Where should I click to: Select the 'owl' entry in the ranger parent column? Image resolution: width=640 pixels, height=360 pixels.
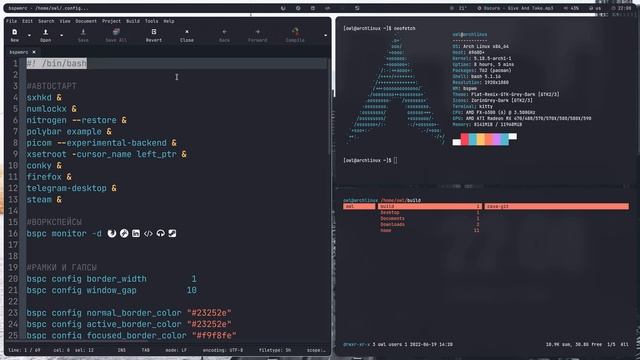(359, 207)
